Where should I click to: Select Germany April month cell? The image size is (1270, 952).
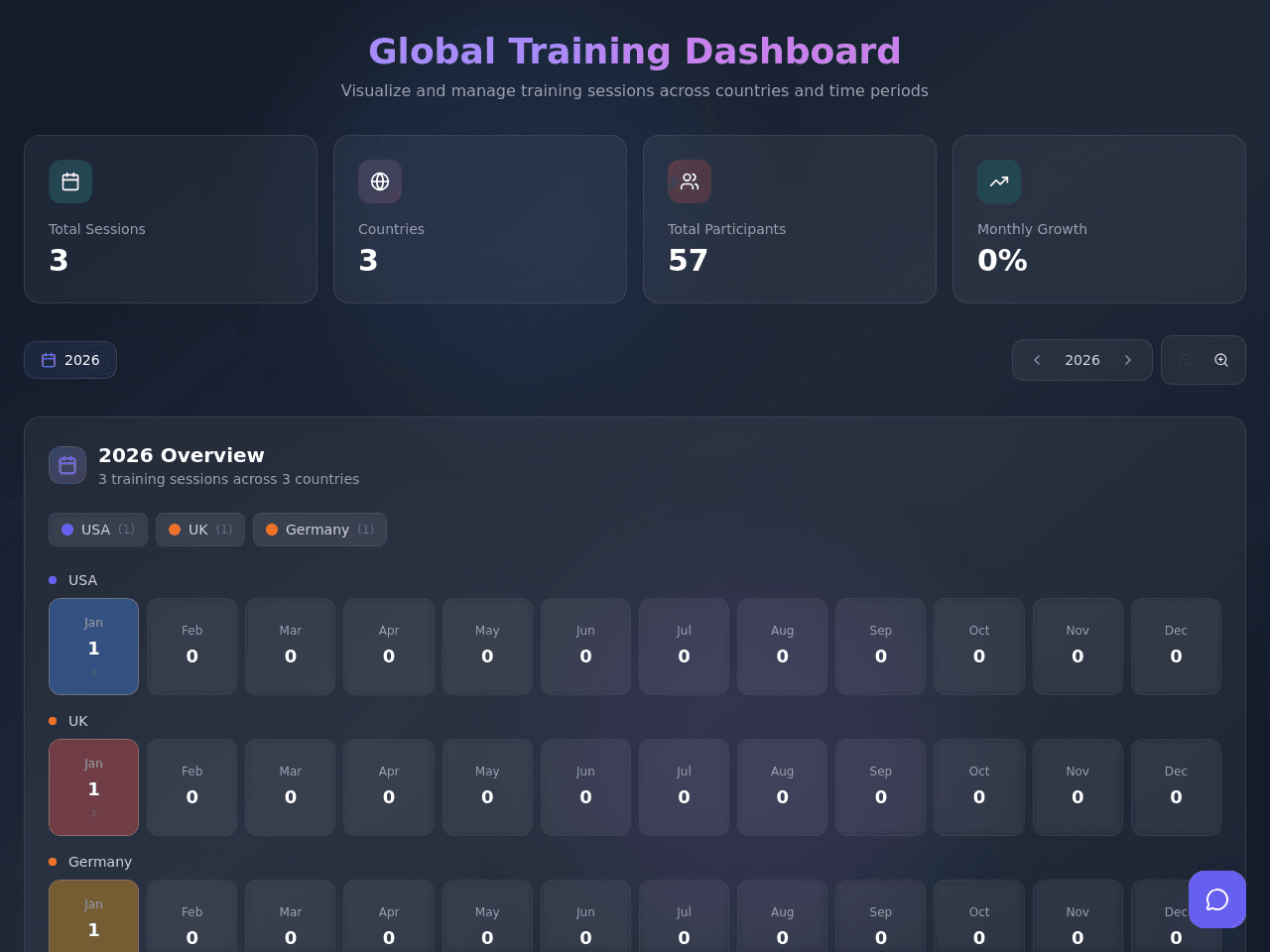(x=389, y=916)
